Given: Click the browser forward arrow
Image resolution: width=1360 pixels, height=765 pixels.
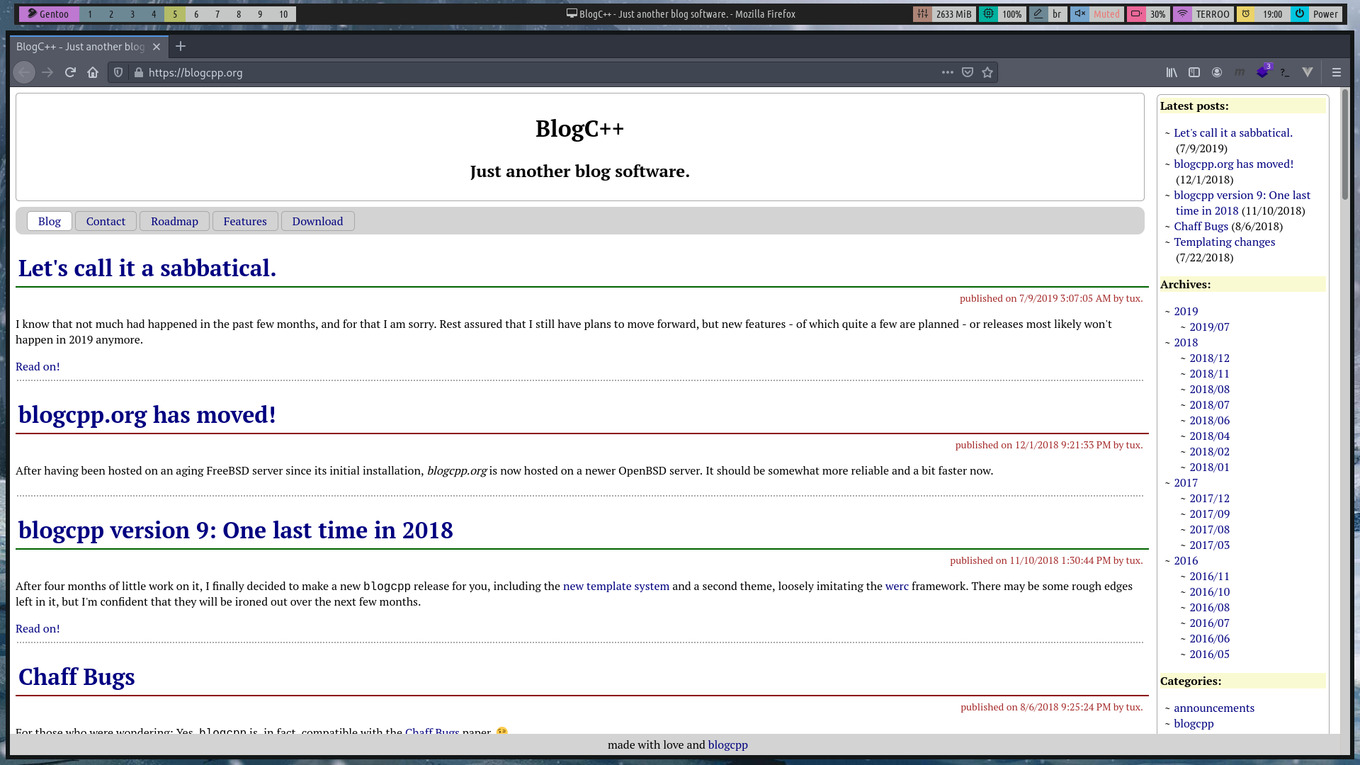Looking at the screenshot, I should [x=47, y=72].
